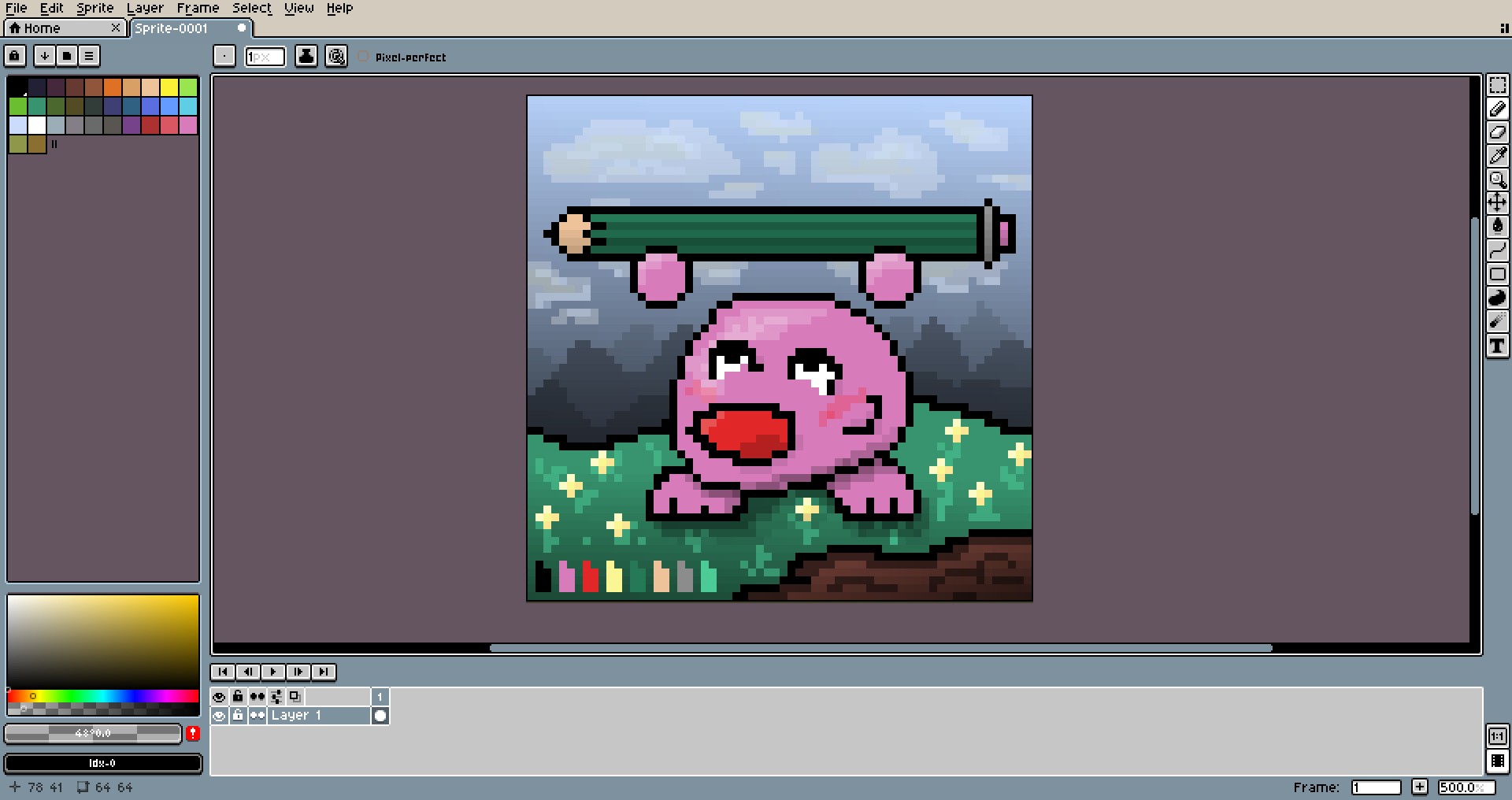Toggle visibility of all layers in timeline header
Screen dimensions: 1512x800
[x=219, y=696]
